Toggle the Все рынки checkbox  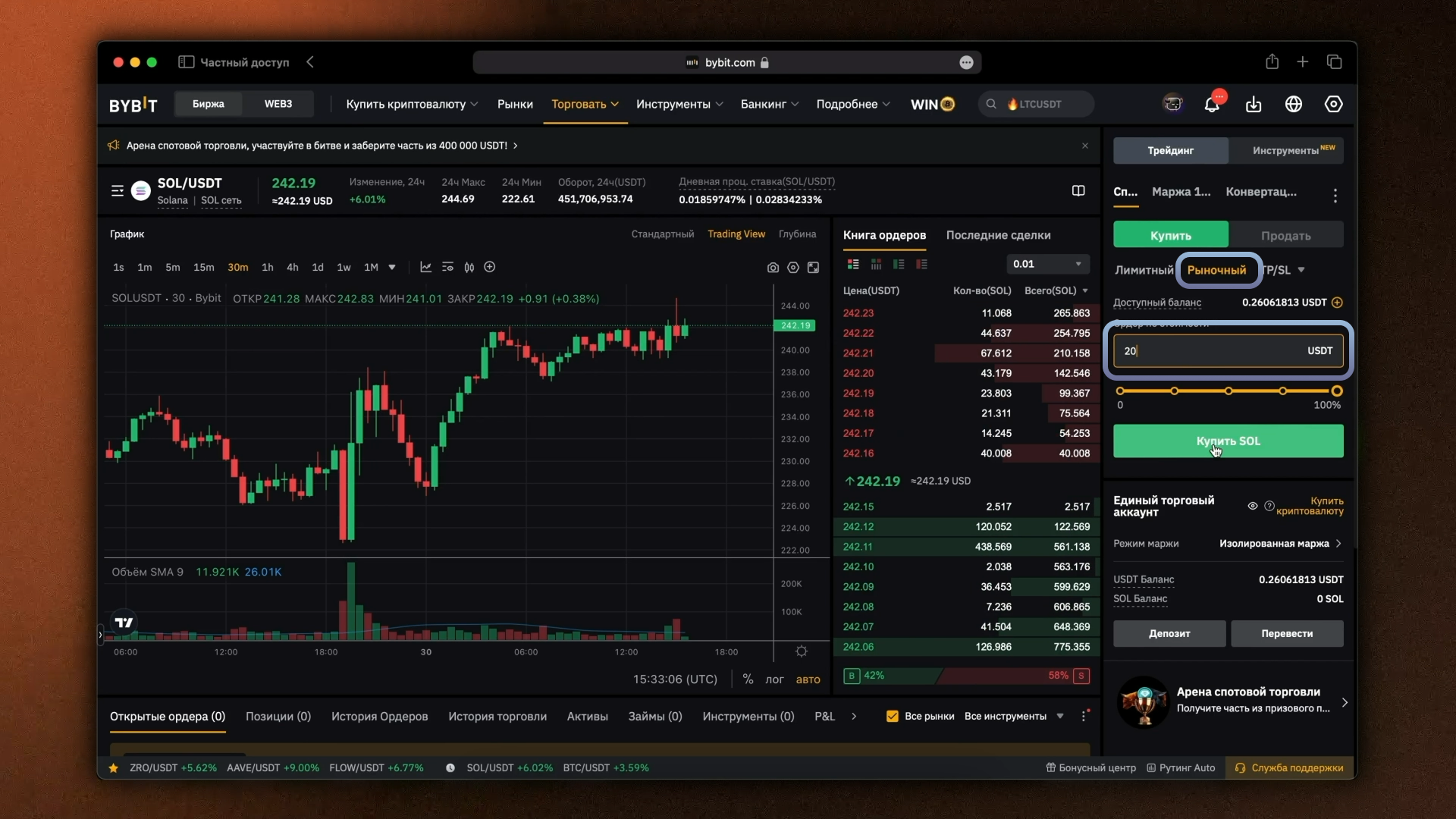click(x=893, y=717)
